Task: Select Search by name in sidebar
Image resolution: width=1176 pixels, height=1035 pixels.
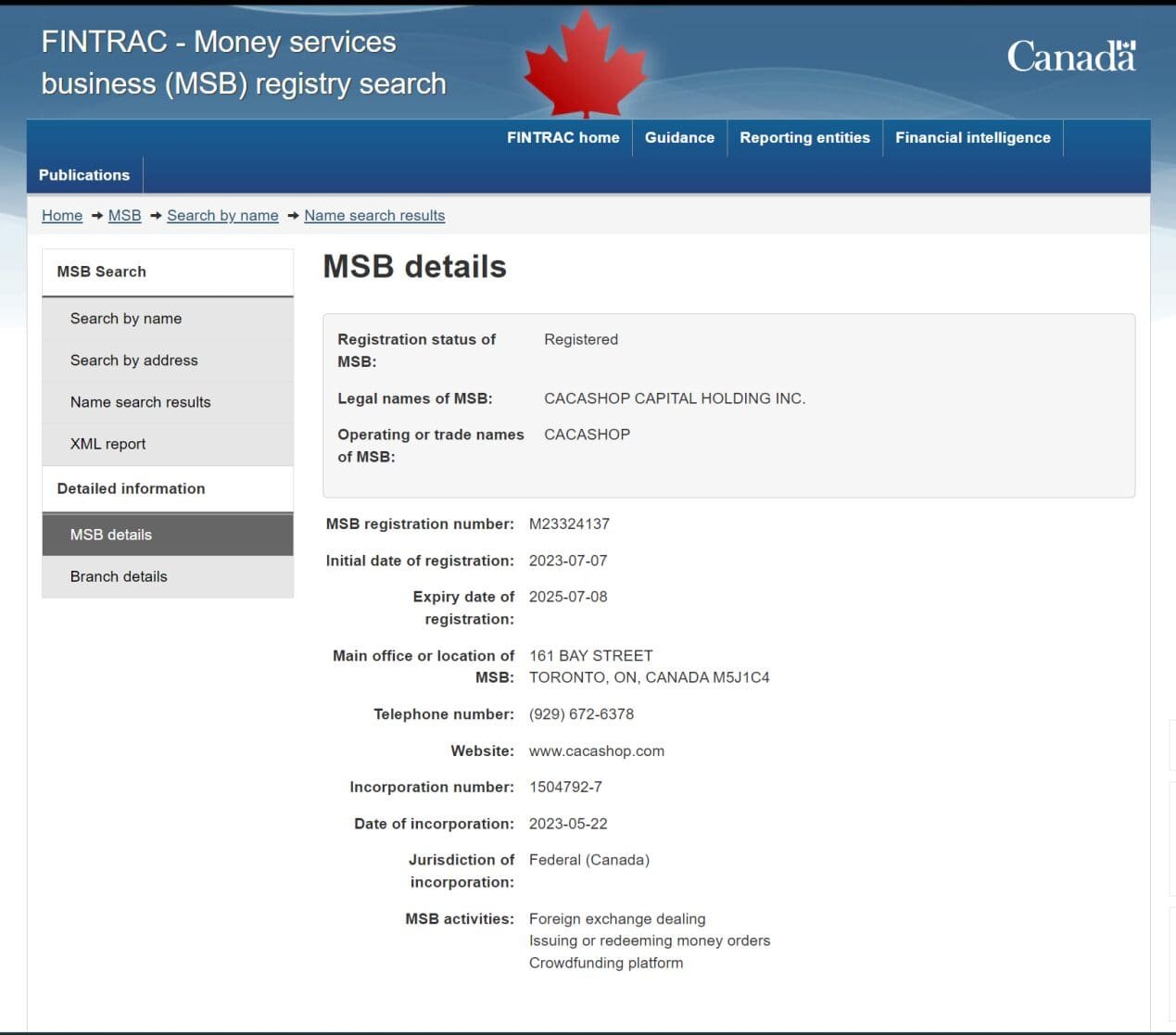Action: pos(126,319)
